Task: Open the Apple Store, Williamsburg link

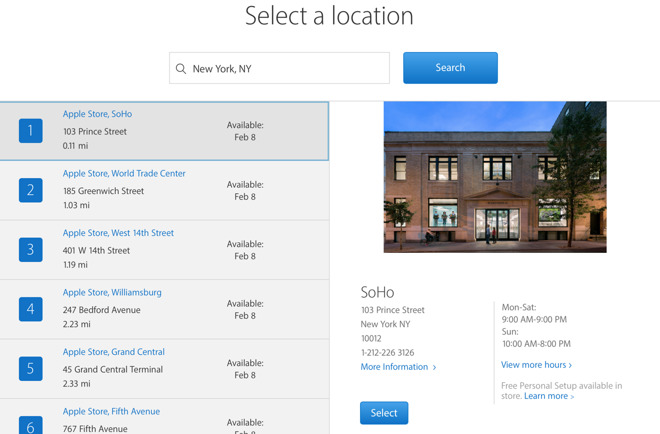Action: 112,292
